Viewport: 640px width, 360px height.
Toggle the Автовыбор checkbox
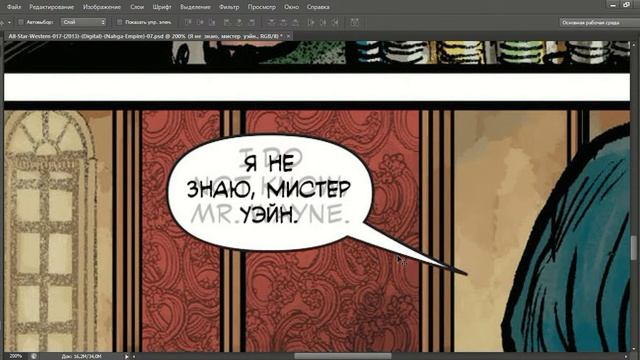tap(21, 22)
